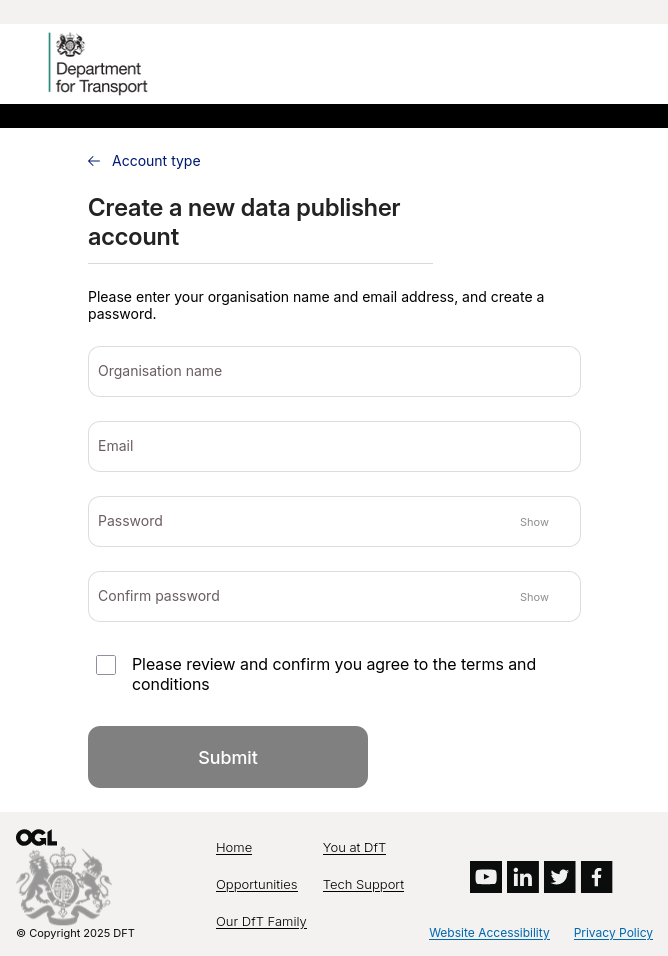Screen dimensions: 668x956
Task: Open the Website Accessibility link
Action: pos(489,933)
